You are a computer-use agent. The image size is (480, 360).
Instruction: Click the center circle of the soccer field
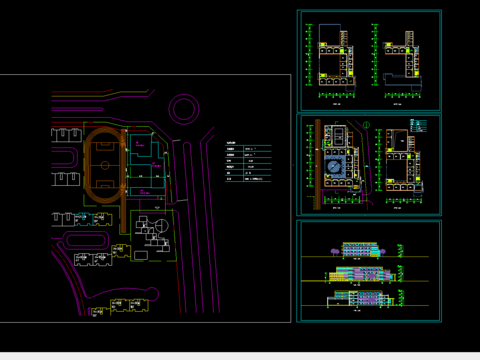105,165
